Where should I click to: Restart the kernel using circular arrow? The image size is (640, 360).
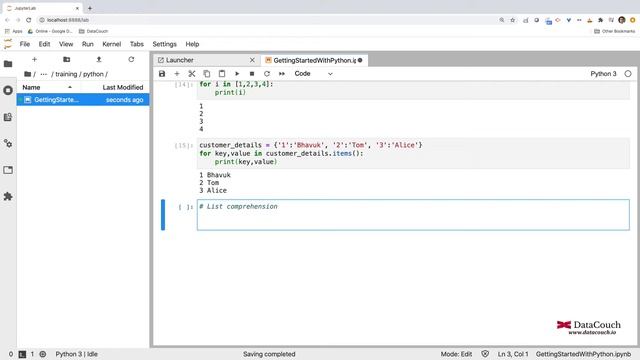point(267,74)
